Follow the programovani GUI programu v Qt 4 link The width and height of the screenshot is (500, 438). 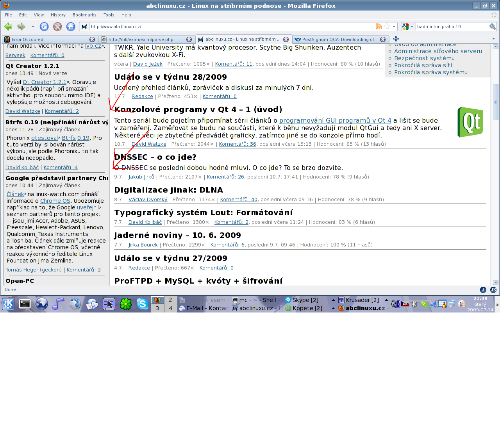[335, 120]
